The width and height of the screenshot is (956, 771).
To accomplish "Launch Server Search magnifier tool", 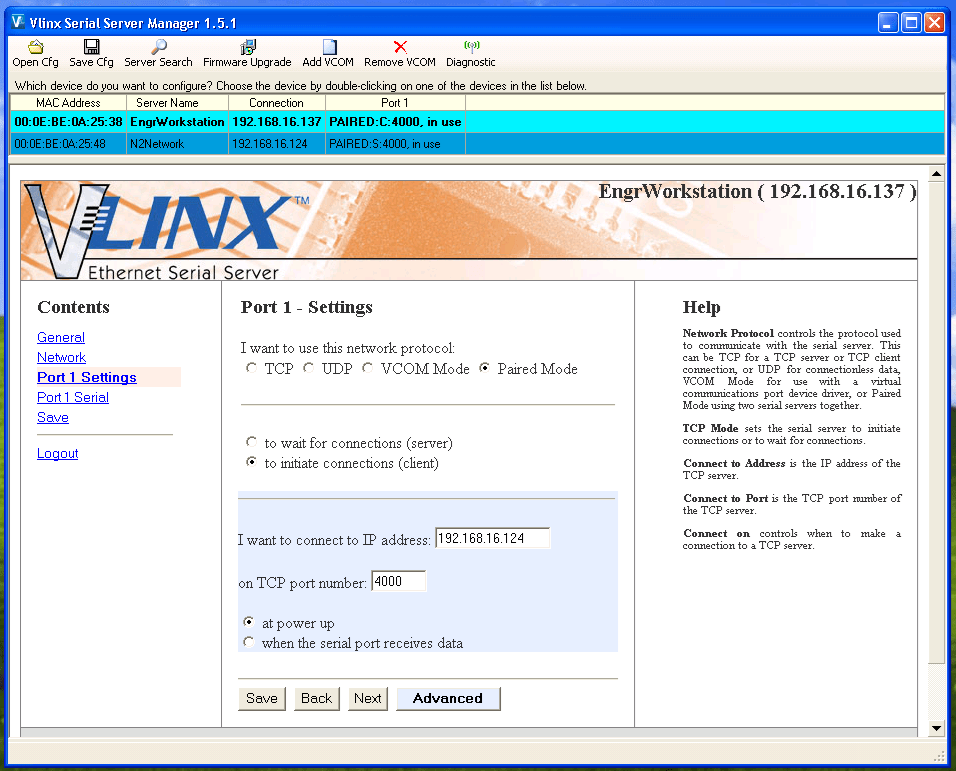I will coord(159,54).
